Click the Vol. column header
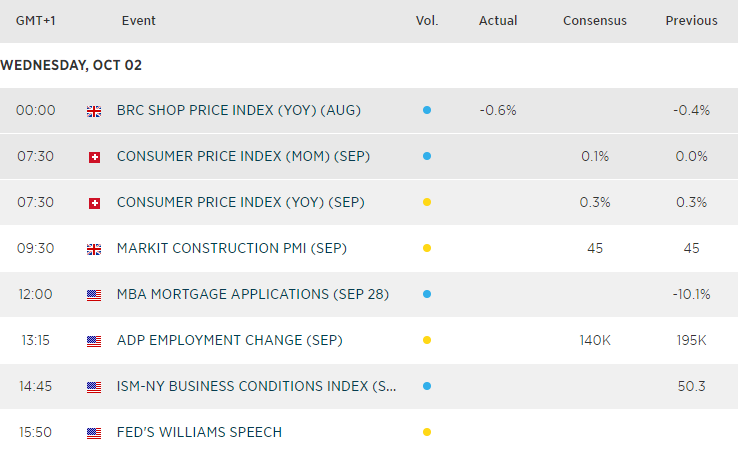The image size is (738, 457). (427, 21)
